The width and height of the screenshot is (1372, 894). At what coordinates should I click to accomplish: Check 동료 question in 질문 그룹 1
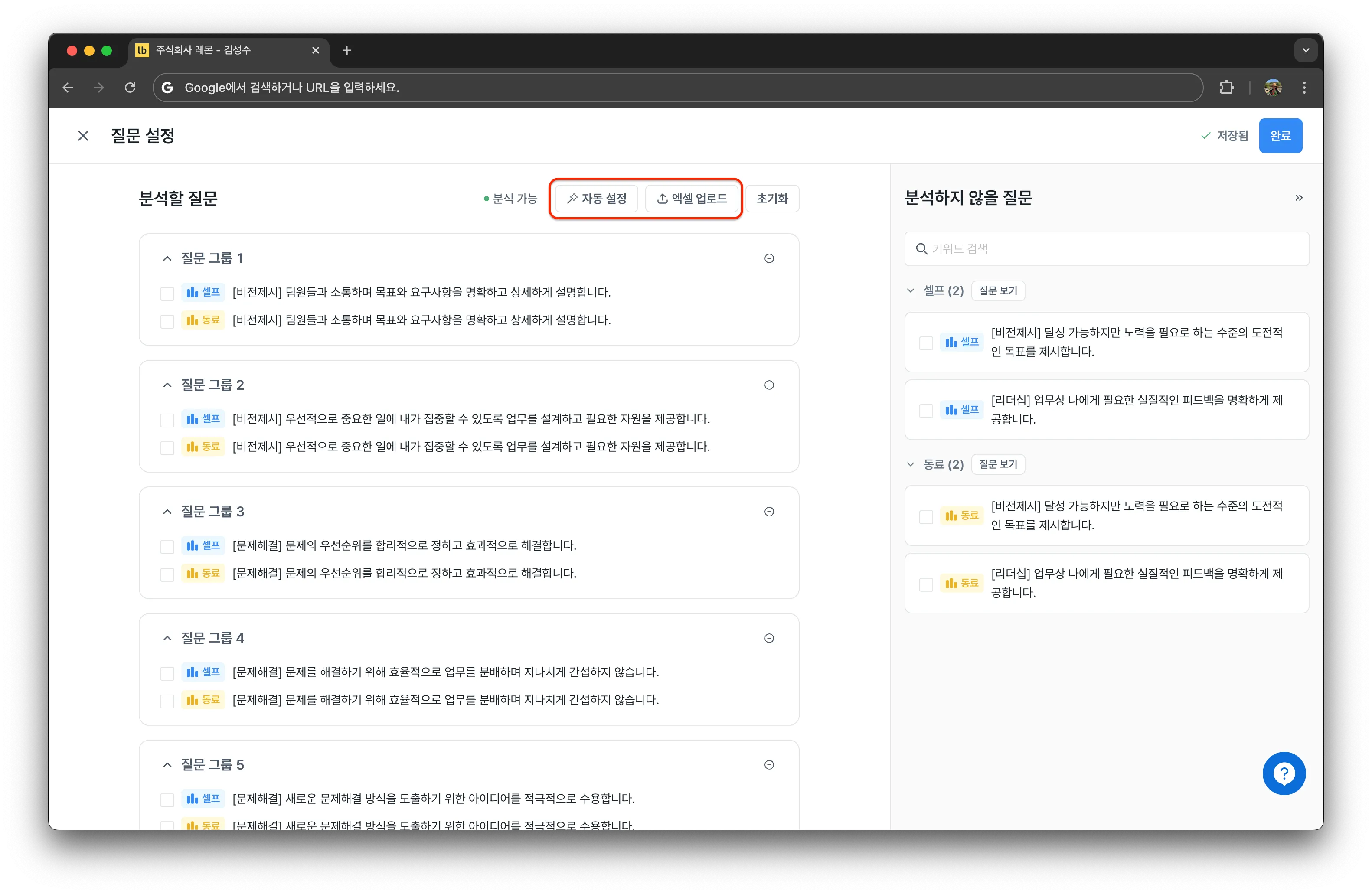(167, 321)
